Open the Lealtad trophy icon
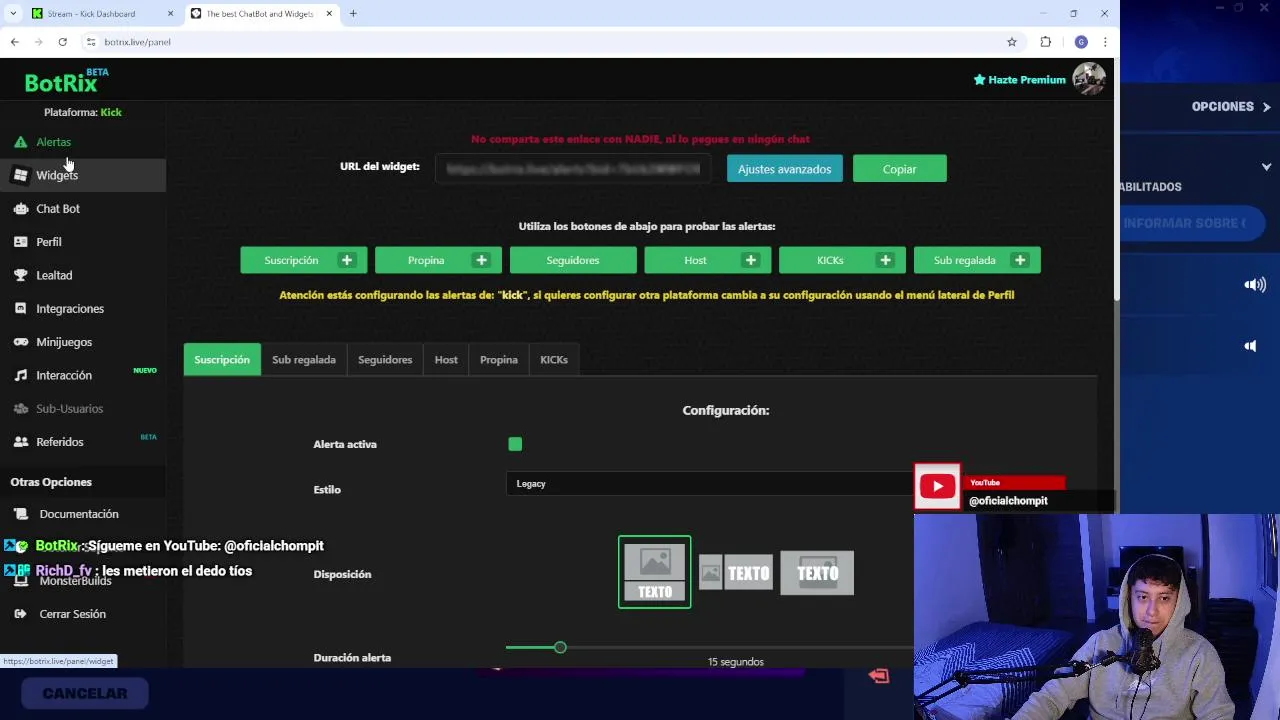 (20, 275)
